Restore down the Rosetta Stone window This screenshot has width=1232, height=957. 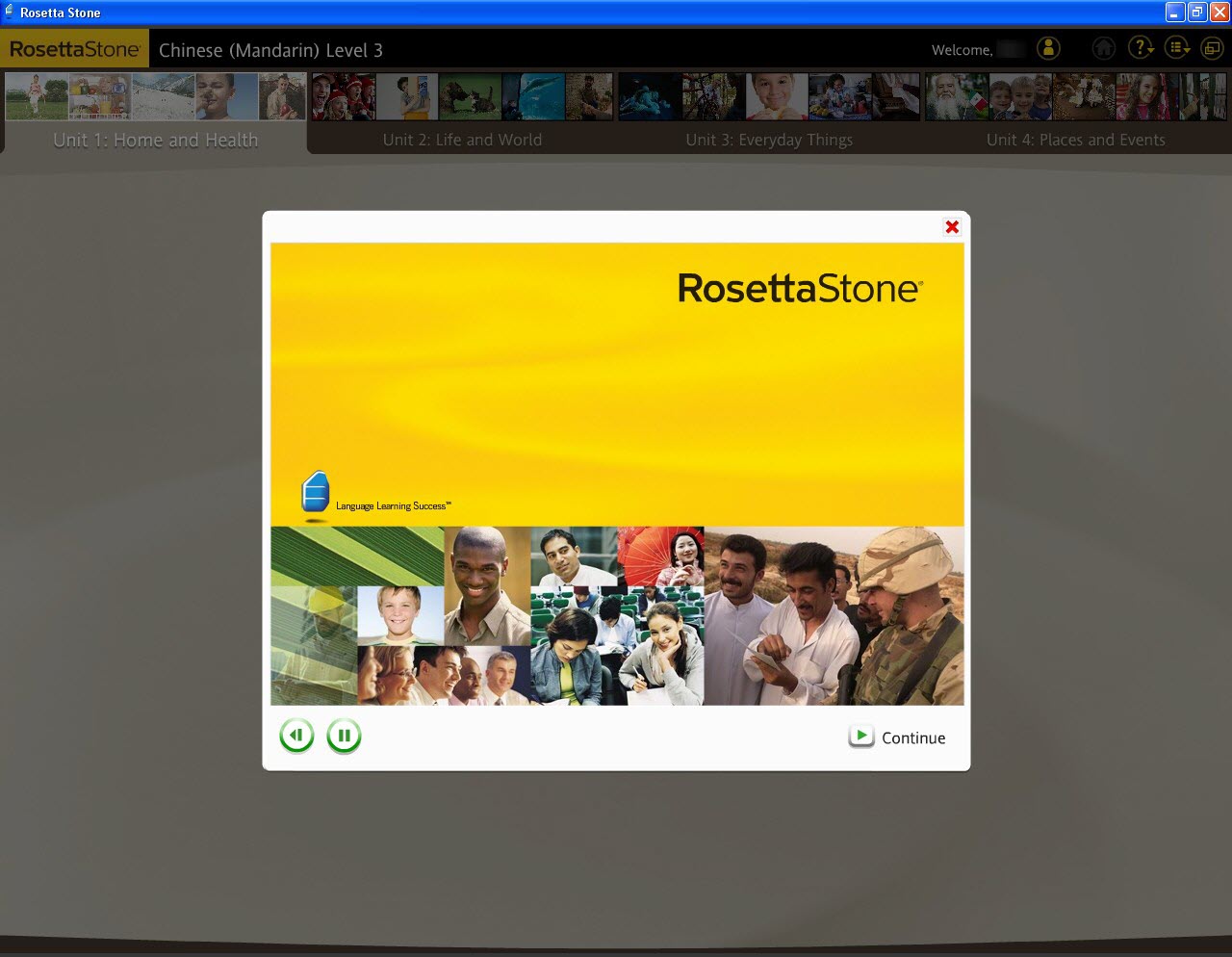click(x=1197, y=12)
